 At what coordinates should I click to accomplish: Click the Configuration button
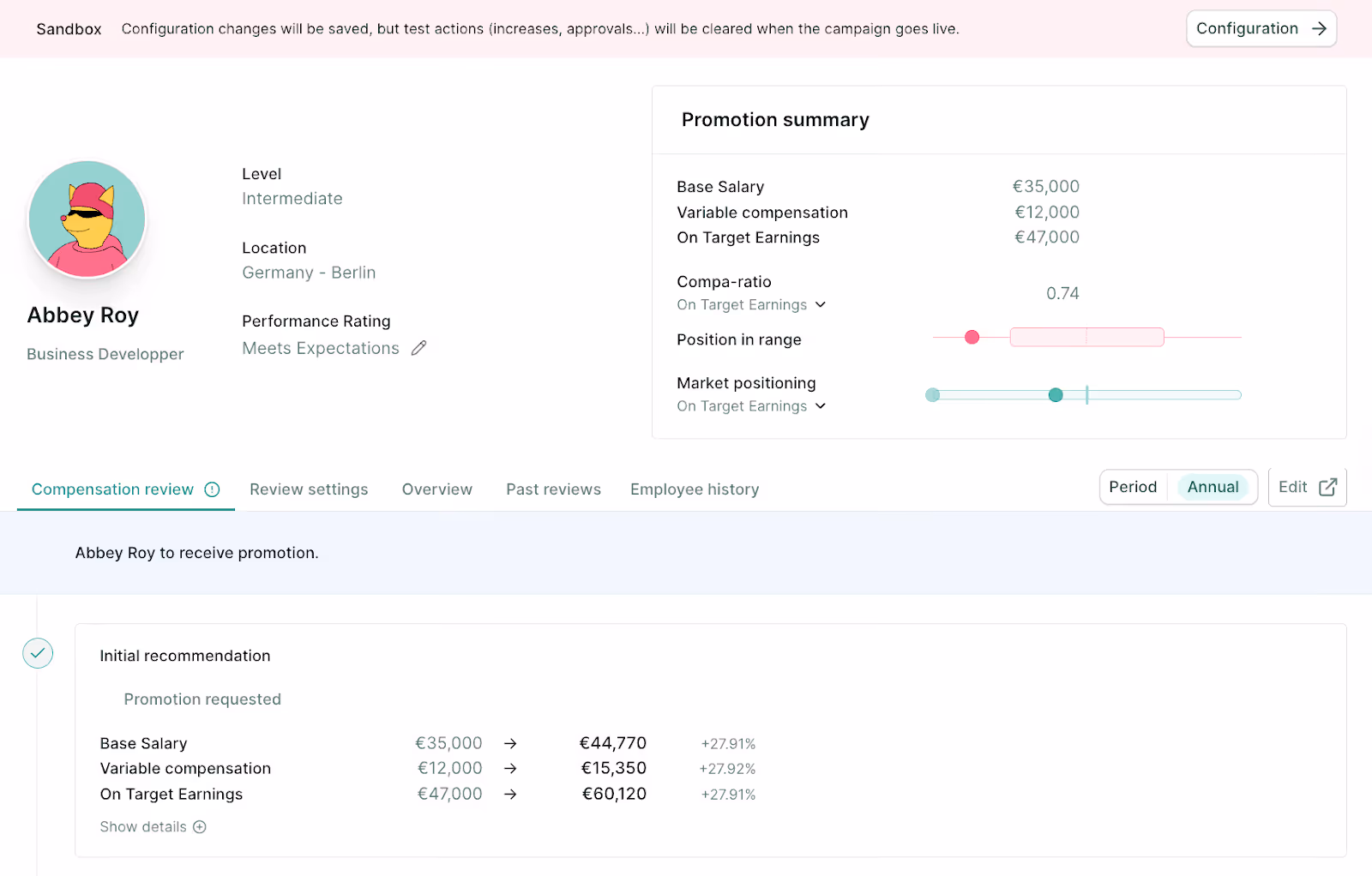(x=1261, y=28)
